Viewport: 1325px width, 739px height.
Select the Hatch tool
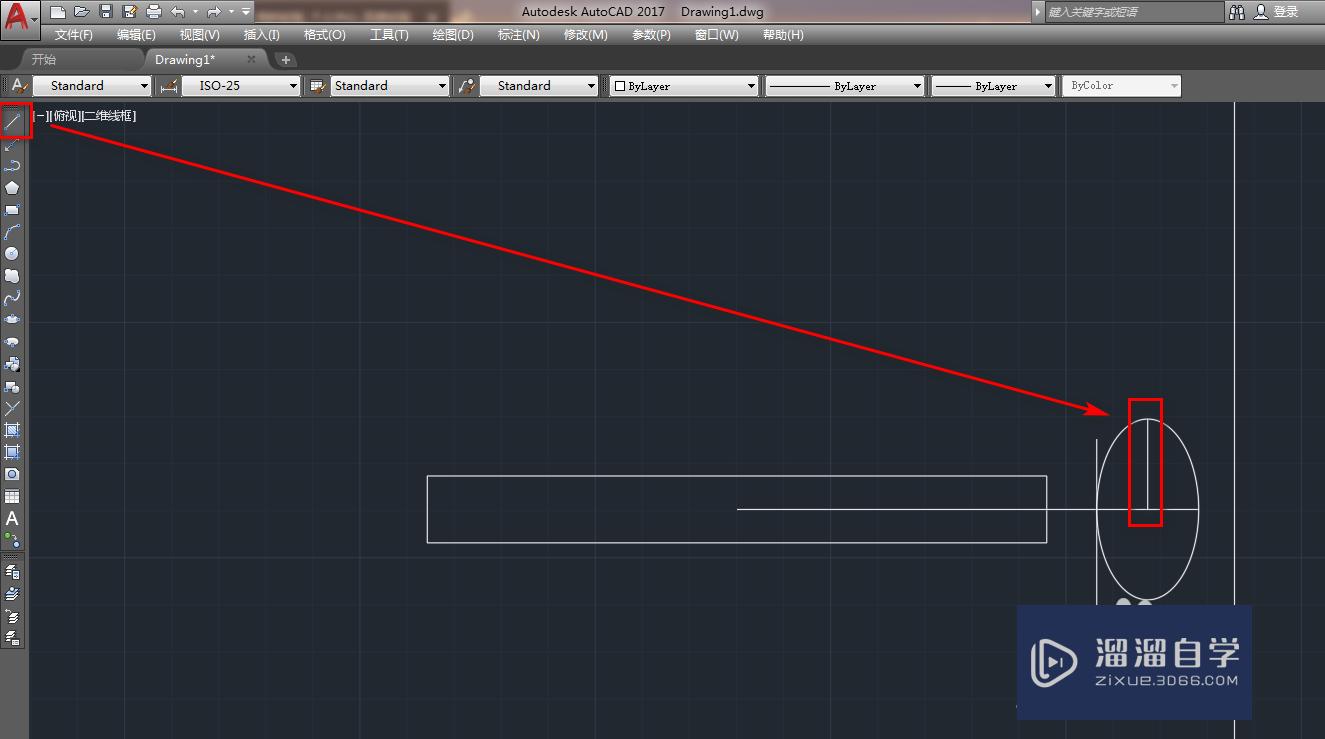point(12,430)
